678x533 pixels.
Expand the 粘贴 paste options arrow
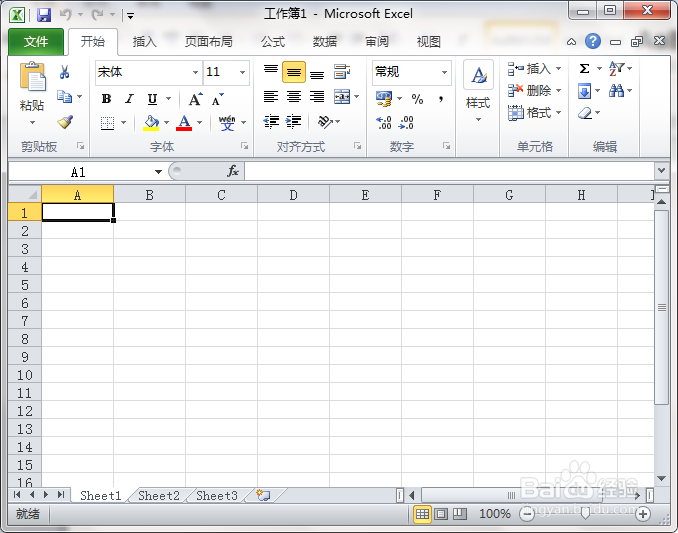tap(32, 122)
